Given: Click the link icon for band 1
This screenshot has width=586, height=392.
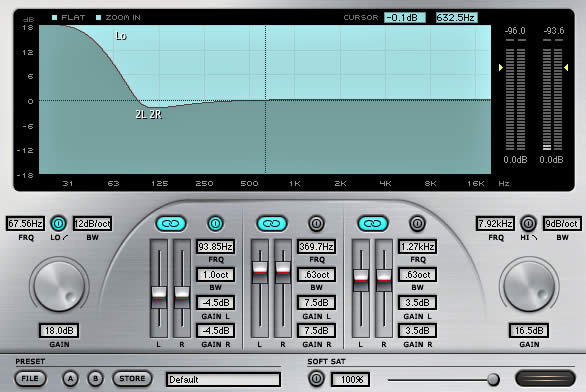Looking at the screenshot, I should (x=171, y=223).
